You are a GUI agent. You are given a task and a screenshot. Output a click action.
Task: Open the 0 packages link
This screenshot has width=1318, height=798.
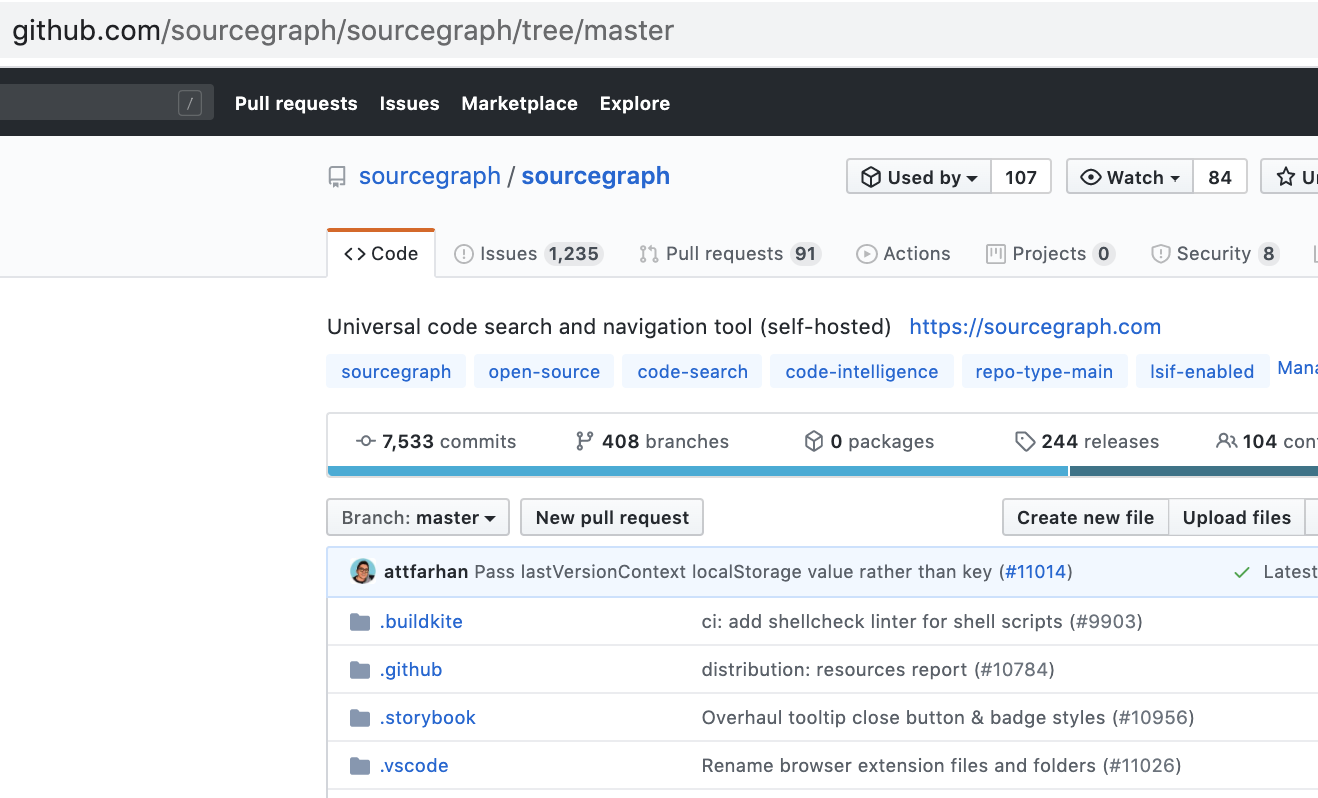click(869, 441)
